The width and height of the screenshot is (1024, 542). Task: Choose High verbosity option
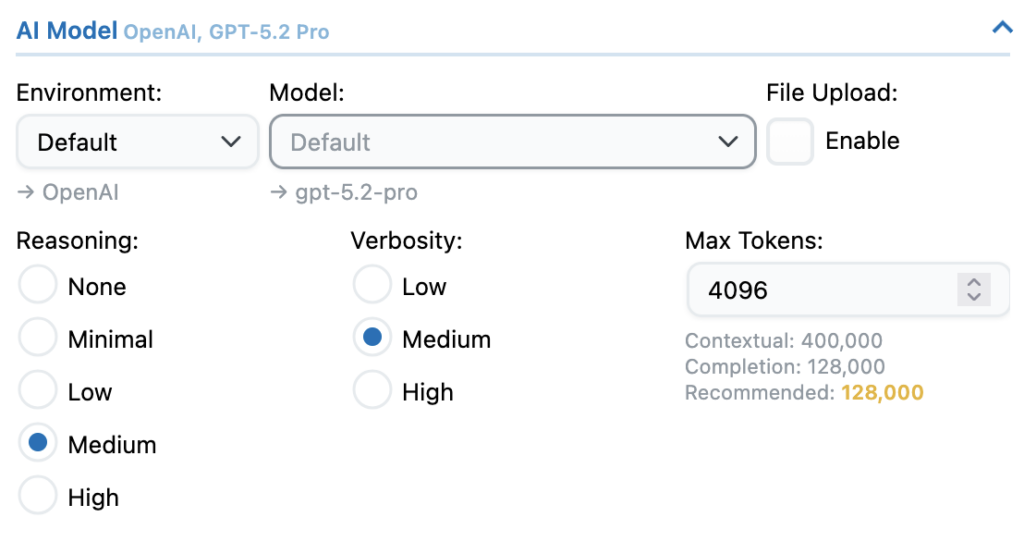[372, 392]
